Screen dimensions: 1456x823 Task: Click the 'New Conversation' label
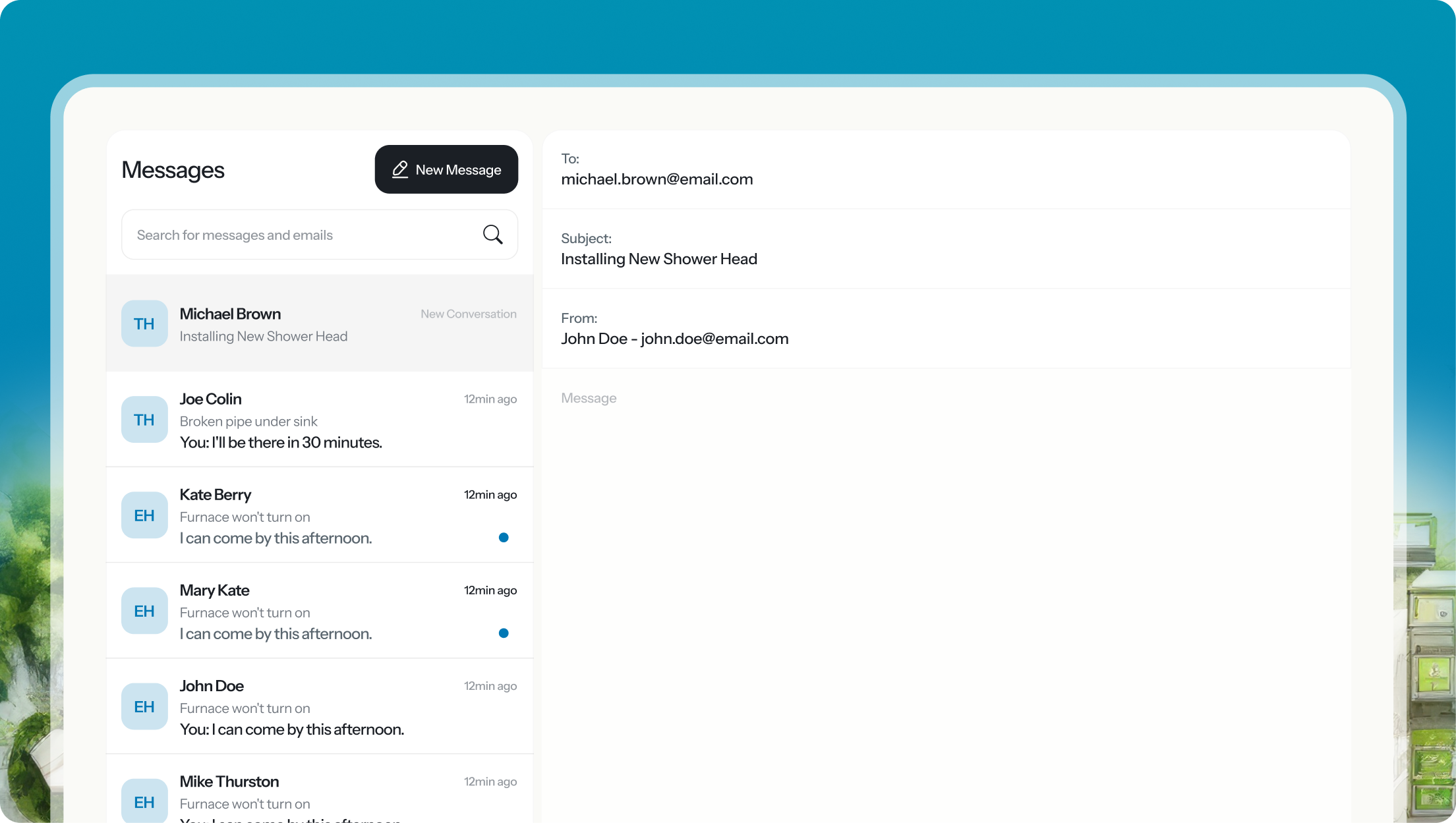pos(469,314)
